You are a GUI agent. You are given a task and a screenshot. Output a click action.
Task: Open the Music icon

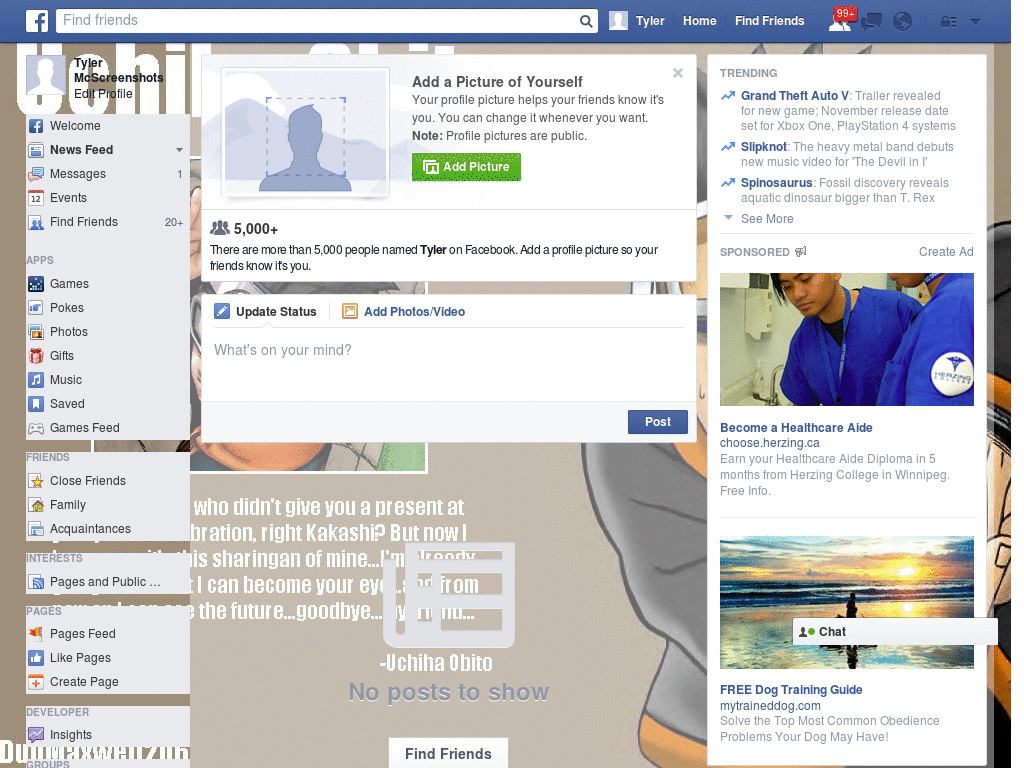36,380
